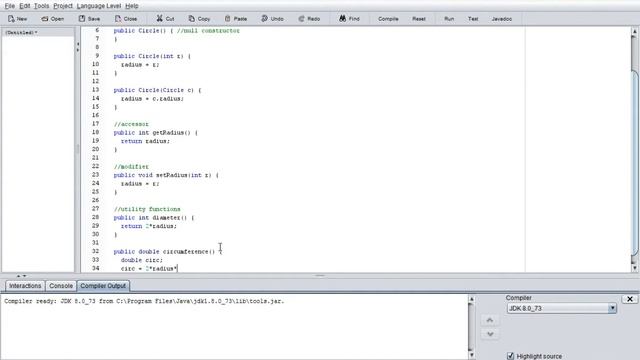This screenshot has width=640, height=360.
Task: Save the current document
Action: click(x=89, y=19)
